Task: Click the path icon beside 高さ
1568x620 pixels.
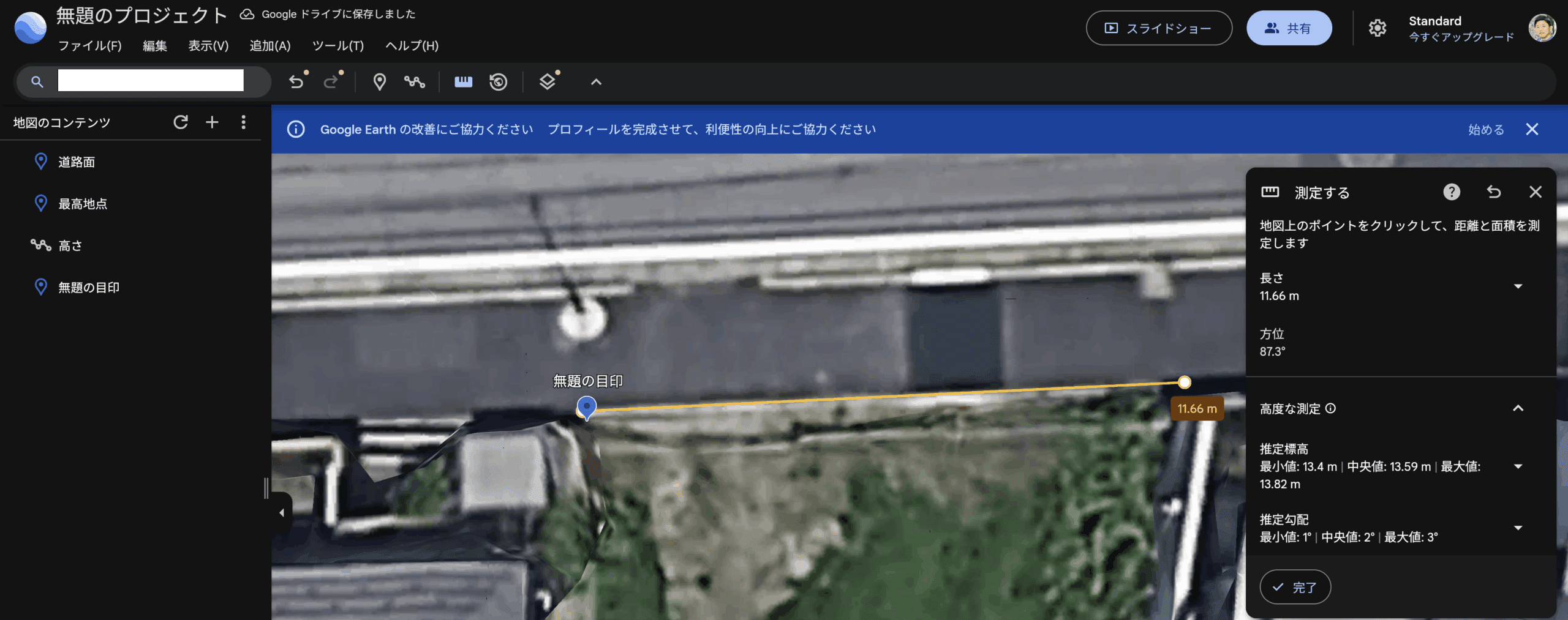Action: tap(41, 245)
